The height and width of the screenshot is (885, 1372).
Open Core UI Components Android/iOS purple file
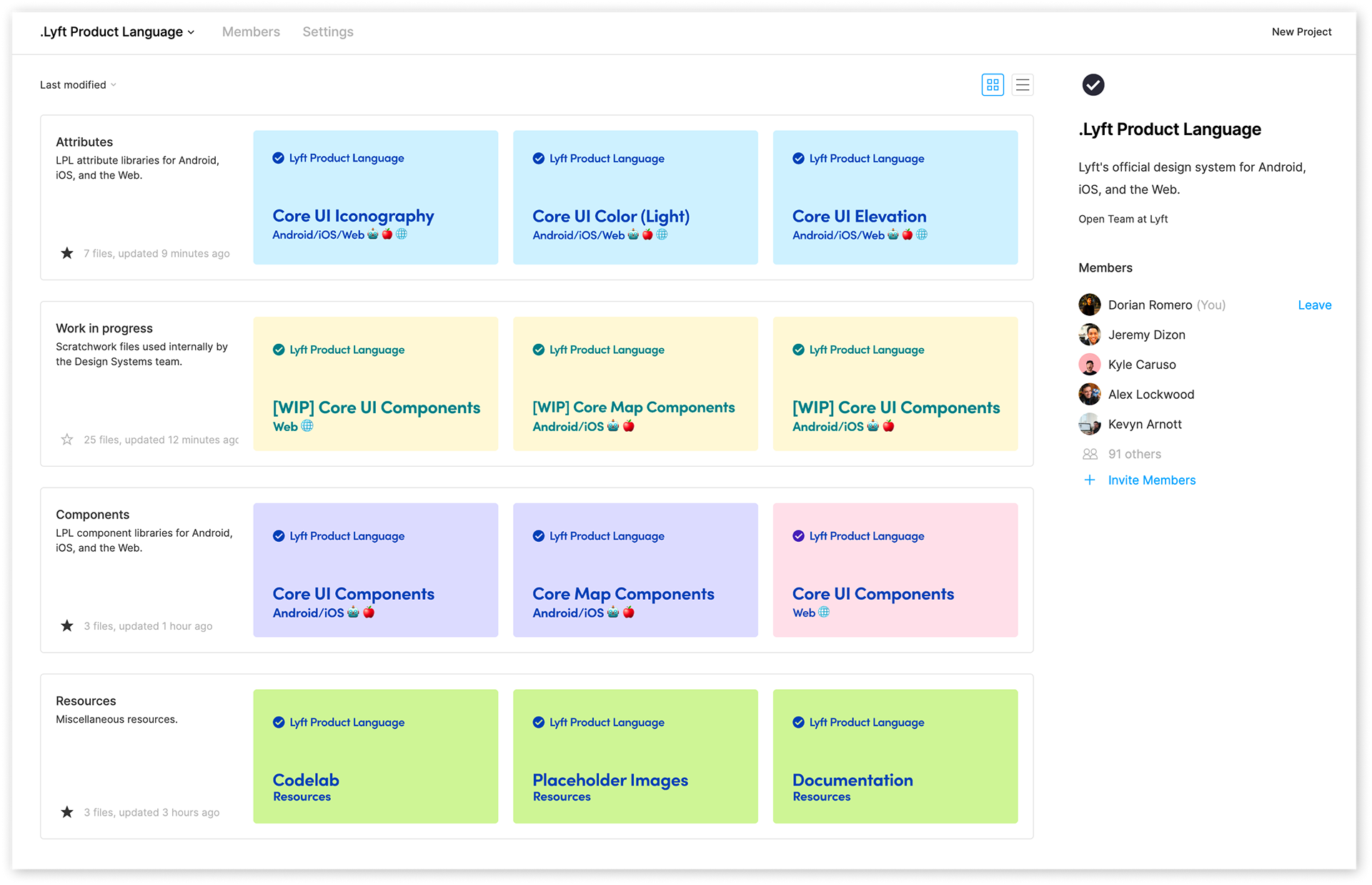tap(376, 570)
